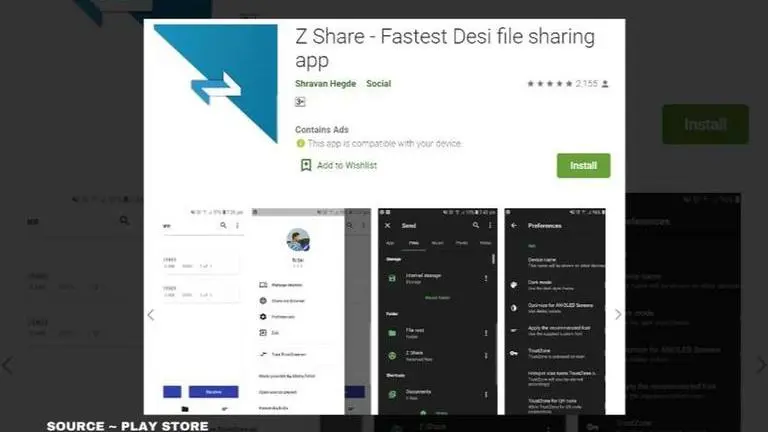Click the 3+ content rating badge

pos(300,102)
